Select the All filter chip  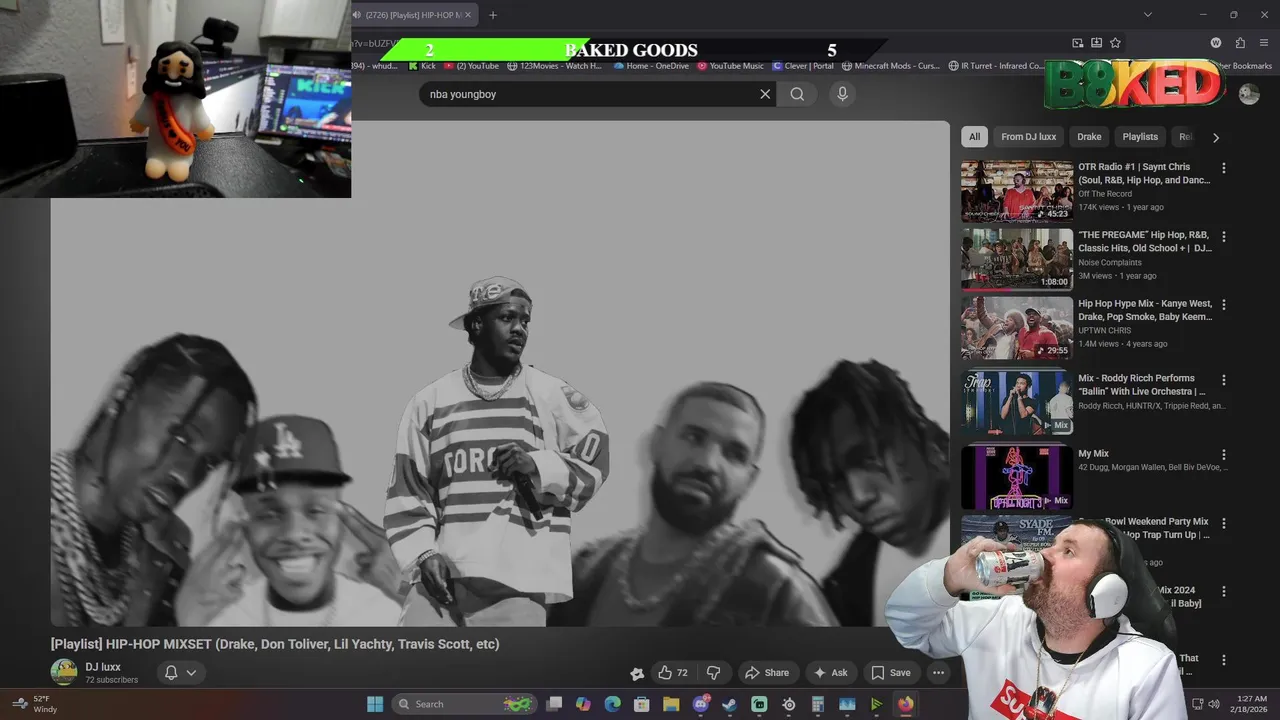tap(974, 137)
